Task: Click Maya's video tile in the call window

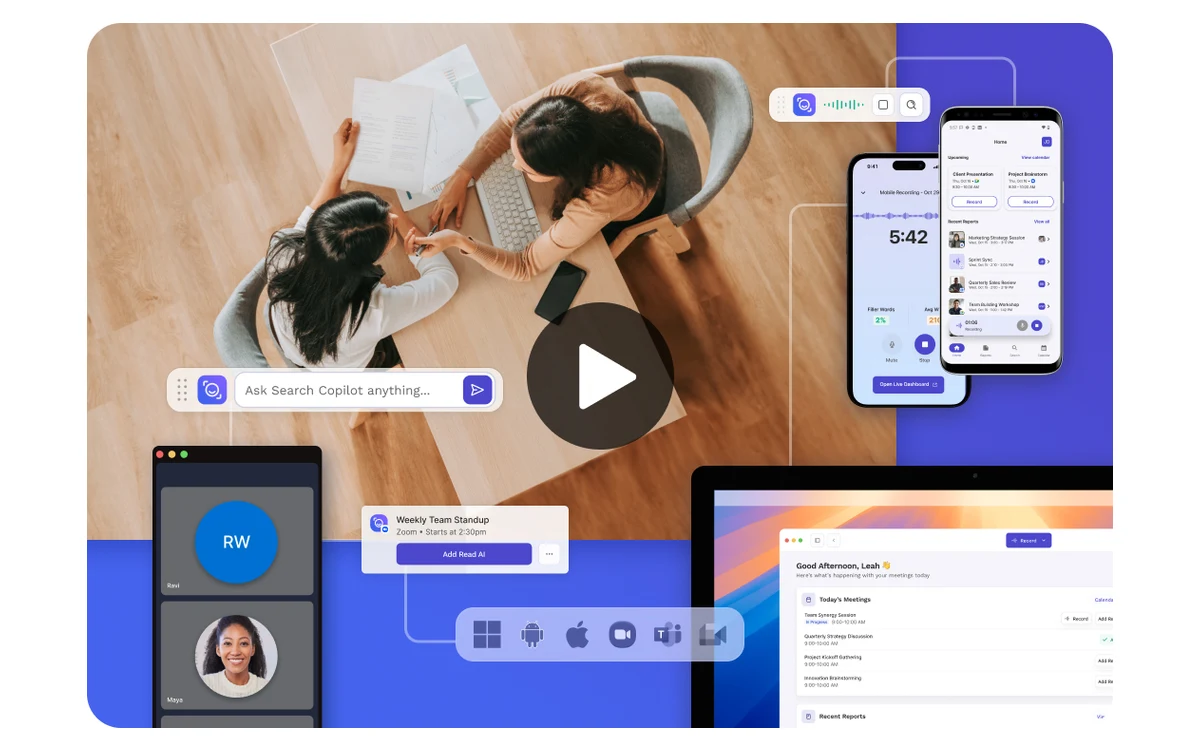Action: 237,656
